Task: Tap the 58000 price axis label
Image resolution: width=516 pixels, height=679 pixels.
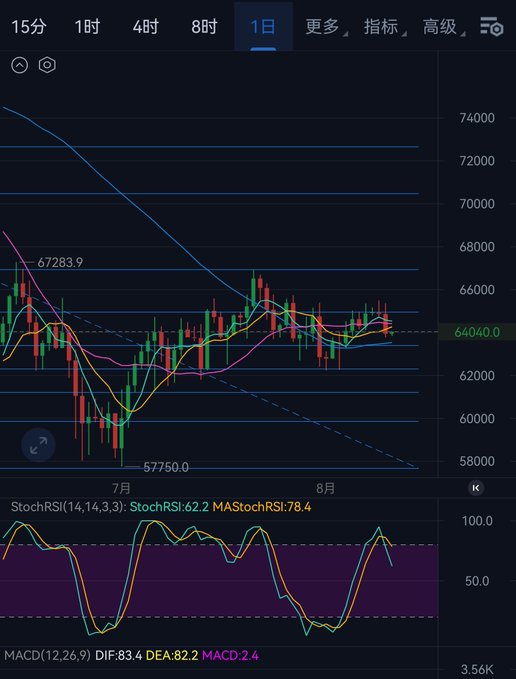Action: pyautogui.click(x=477, y=461)
